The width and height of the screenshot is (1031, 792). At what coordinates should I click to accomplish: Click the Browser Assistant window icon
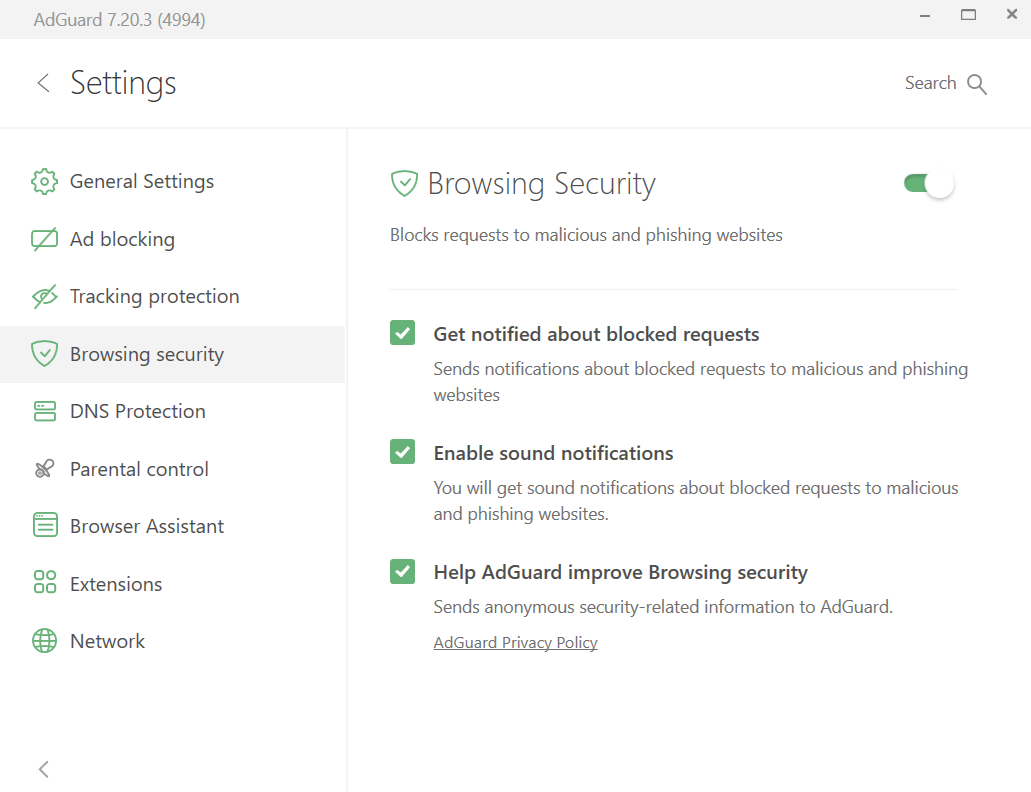(44, 526)
